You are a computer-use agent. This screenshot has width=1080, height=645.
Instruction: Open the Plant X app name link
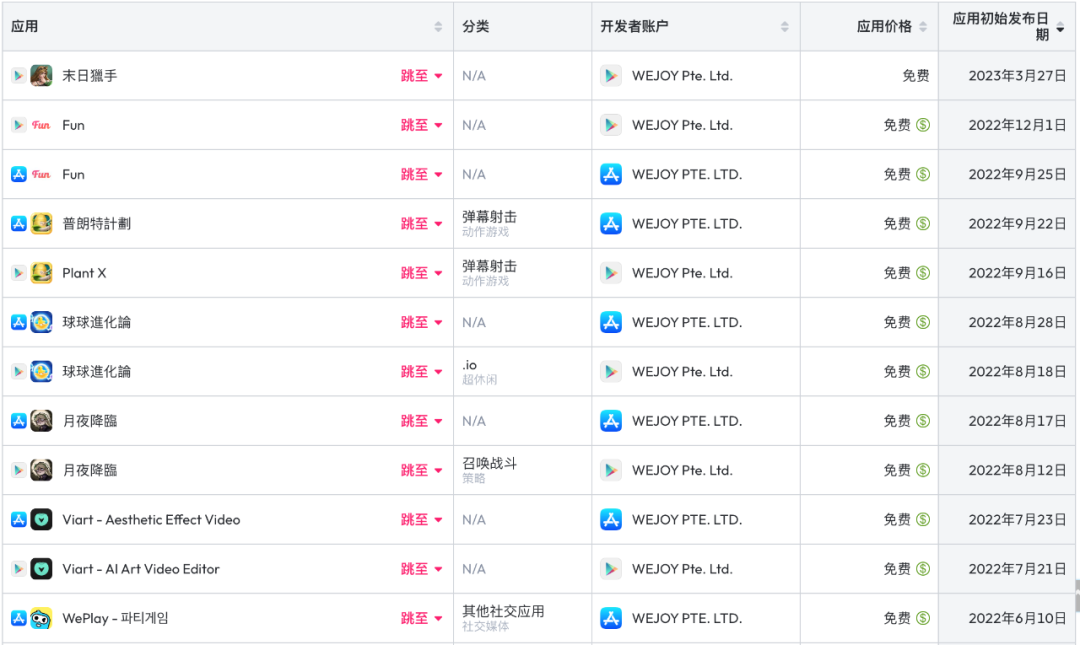pos(84,273)
